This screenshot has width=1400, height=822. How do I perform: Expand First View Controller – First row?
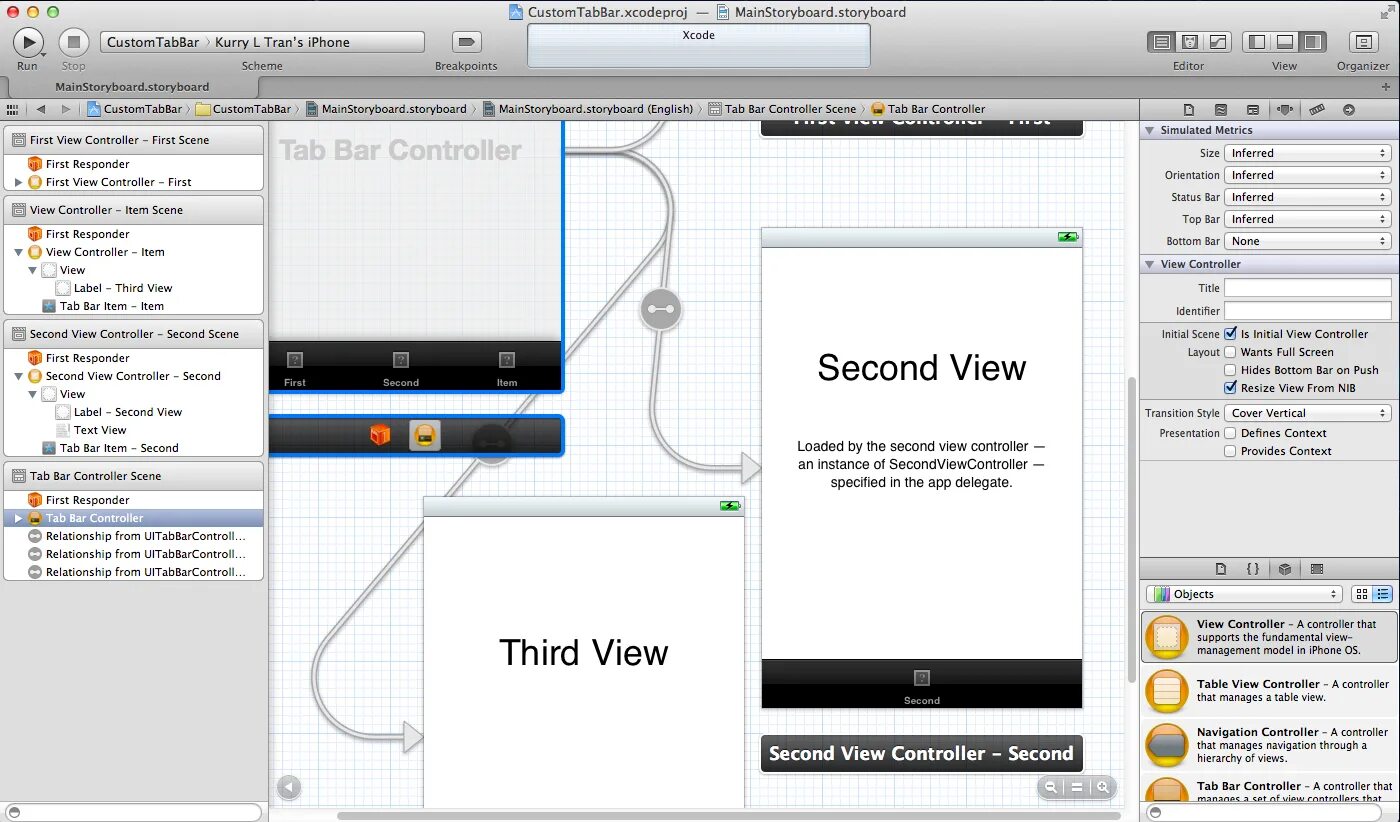pyautogui.click(x=19, y=182)
